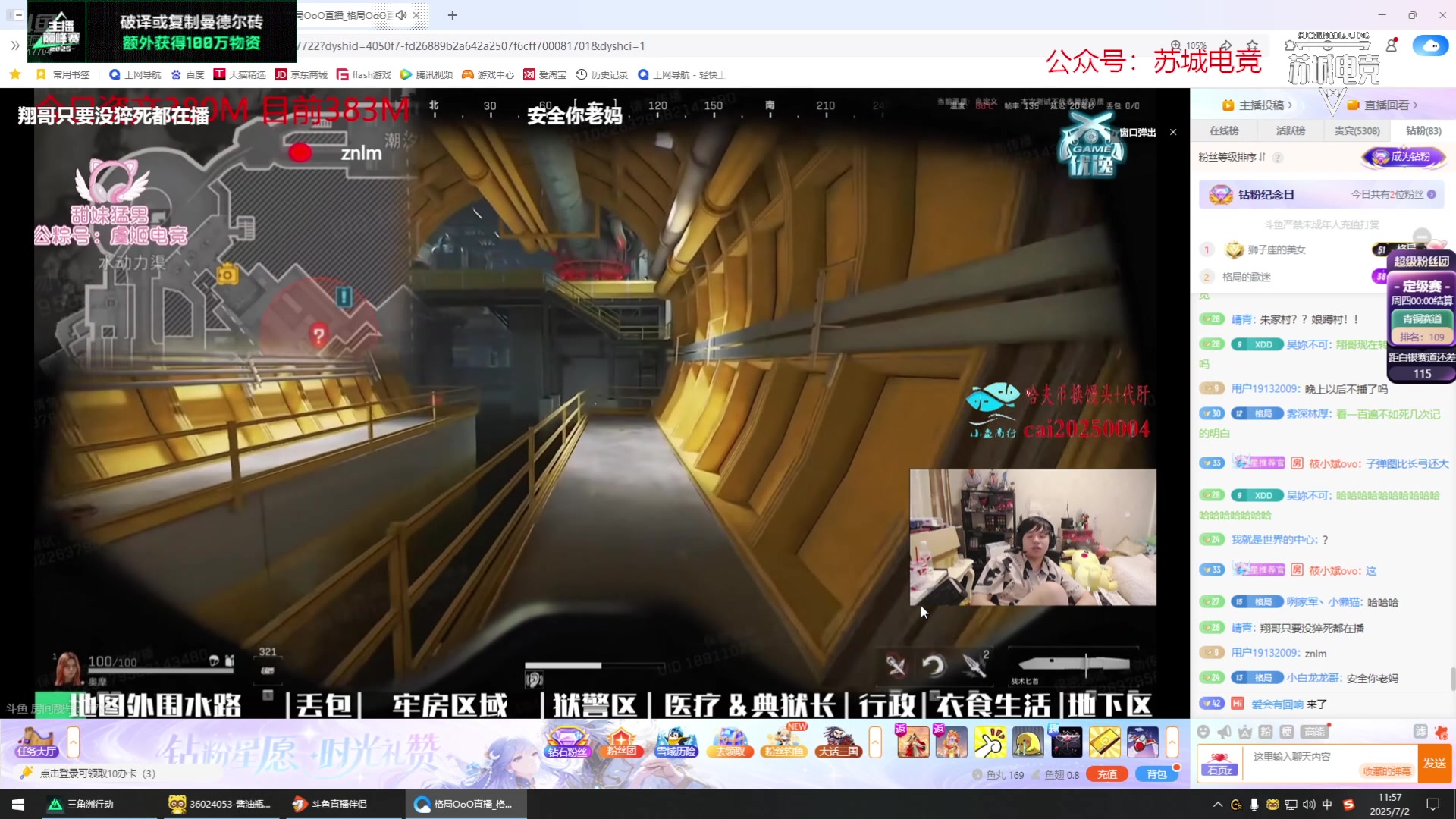
Task: Click the help question mark beside 粉丝等级排序
Action: click(1278, 158)
